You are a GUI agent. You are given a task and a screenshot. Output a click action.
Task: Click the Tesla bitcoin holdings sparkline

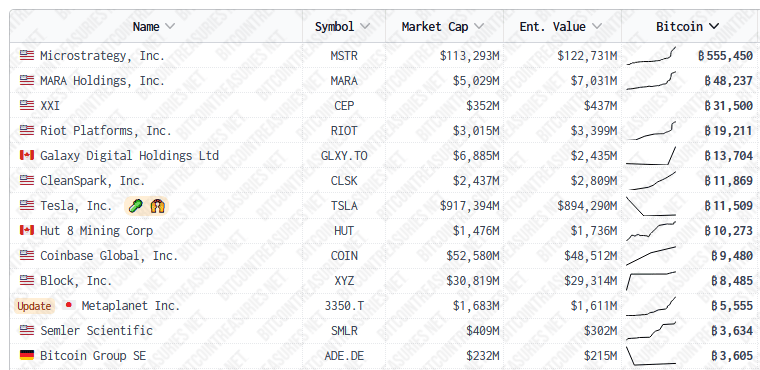(x=650, y=206)
